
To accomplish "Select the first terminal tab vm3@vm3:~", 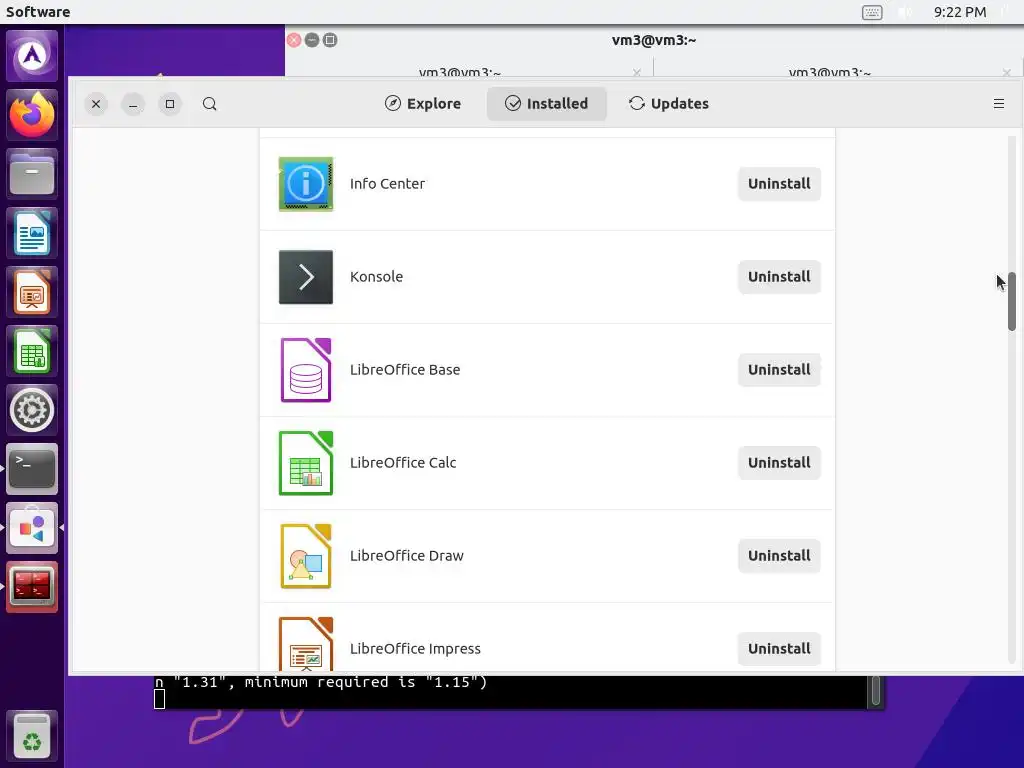I will (460, 72).
